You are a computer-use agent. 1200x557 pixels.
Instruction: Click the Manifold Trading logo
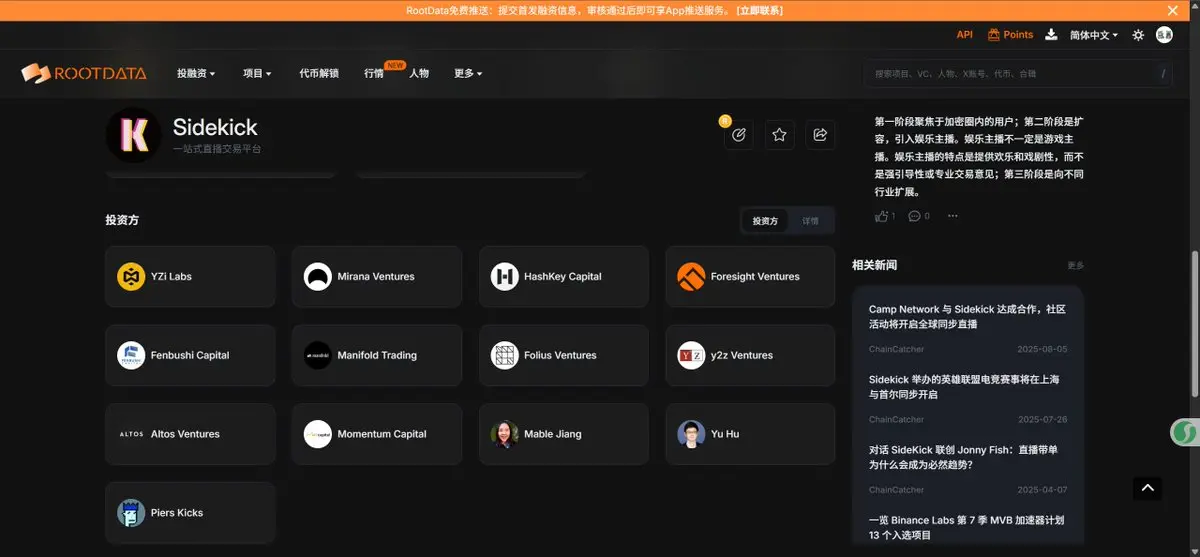pyautogui.click(x=318, y=355)
